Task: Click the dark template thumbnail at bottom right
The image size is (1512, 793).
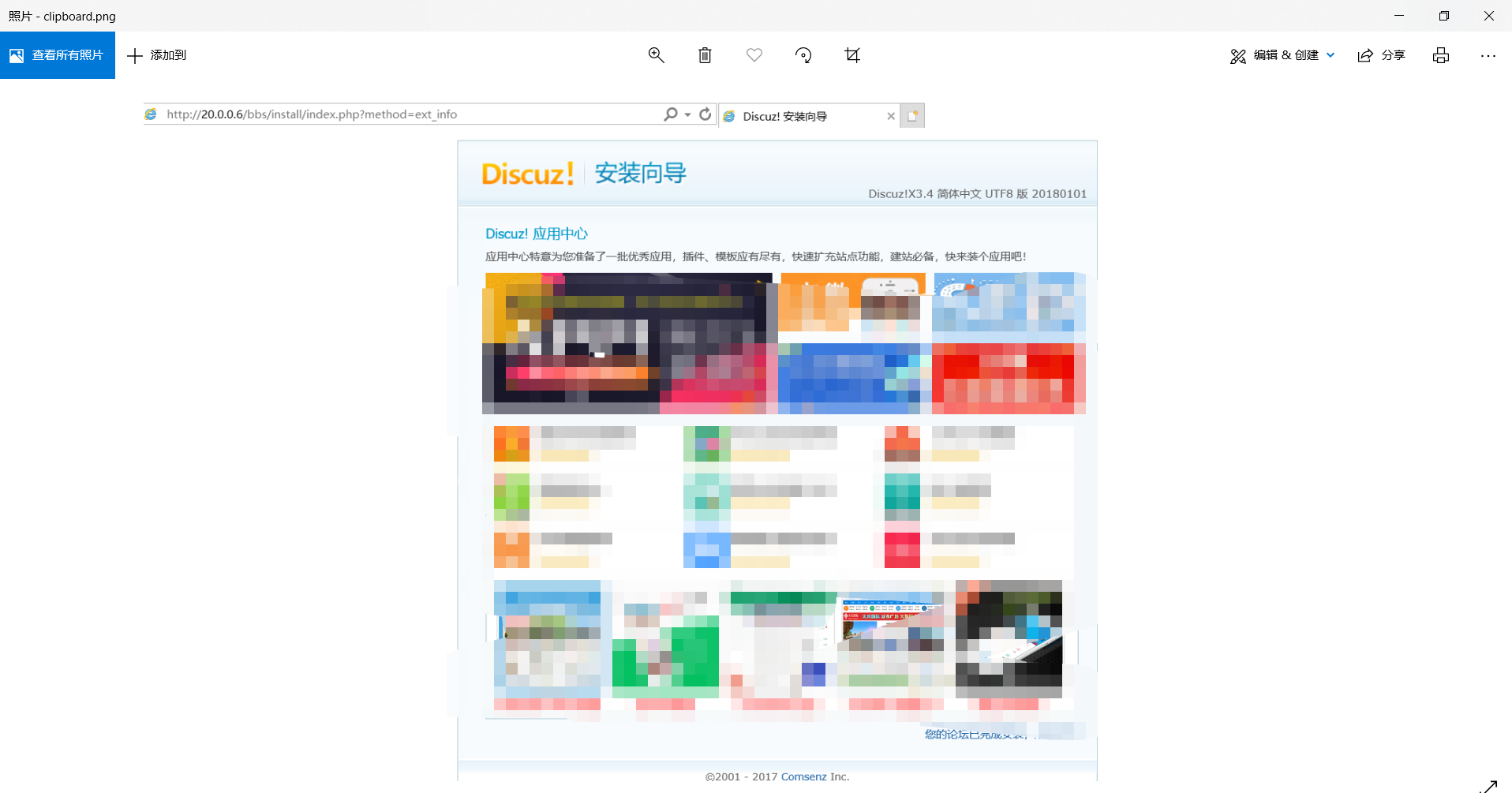Action: (1009, 639)
